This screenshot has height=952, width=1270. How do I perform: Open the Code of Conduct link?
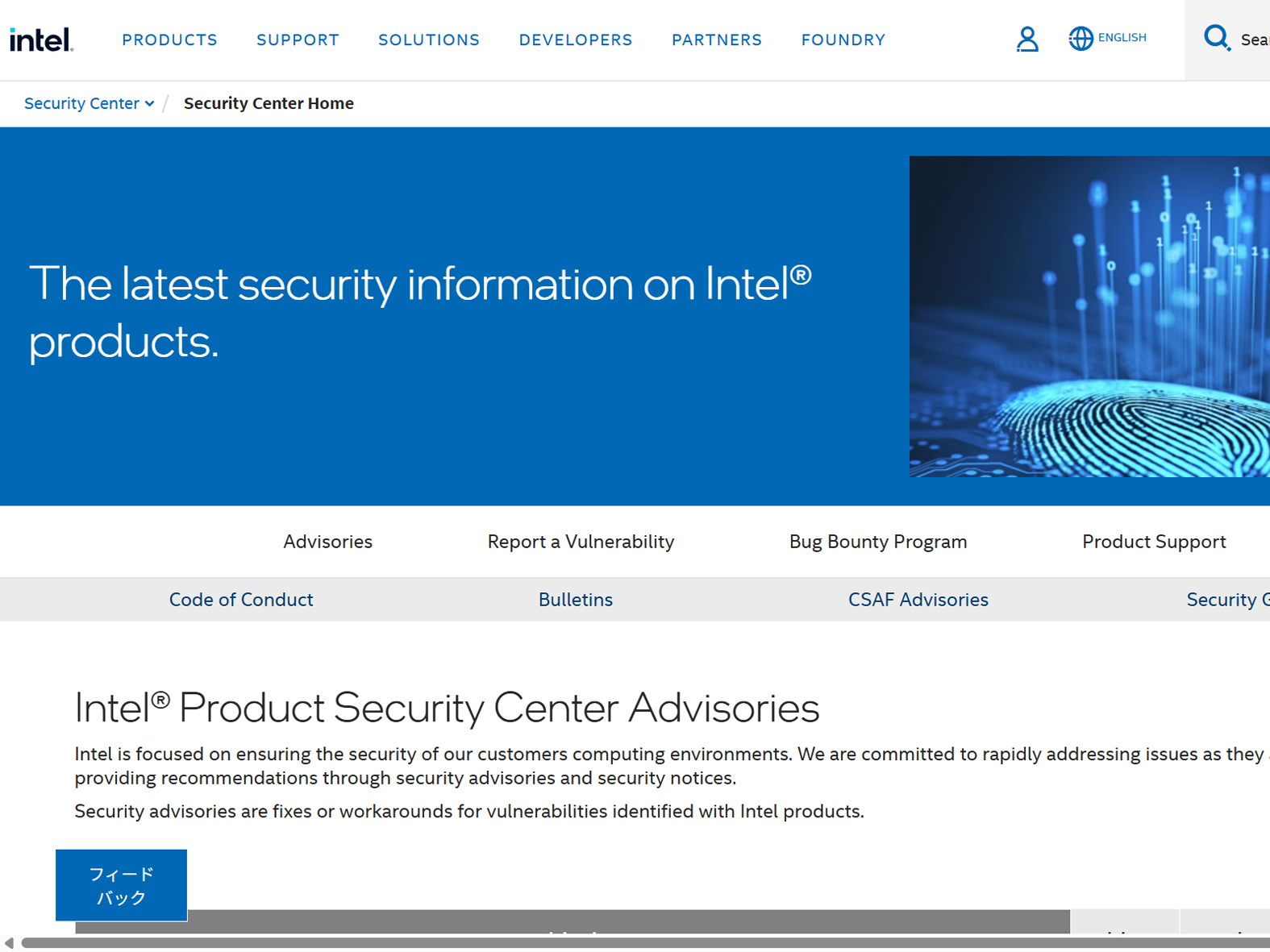click(241, 600)
